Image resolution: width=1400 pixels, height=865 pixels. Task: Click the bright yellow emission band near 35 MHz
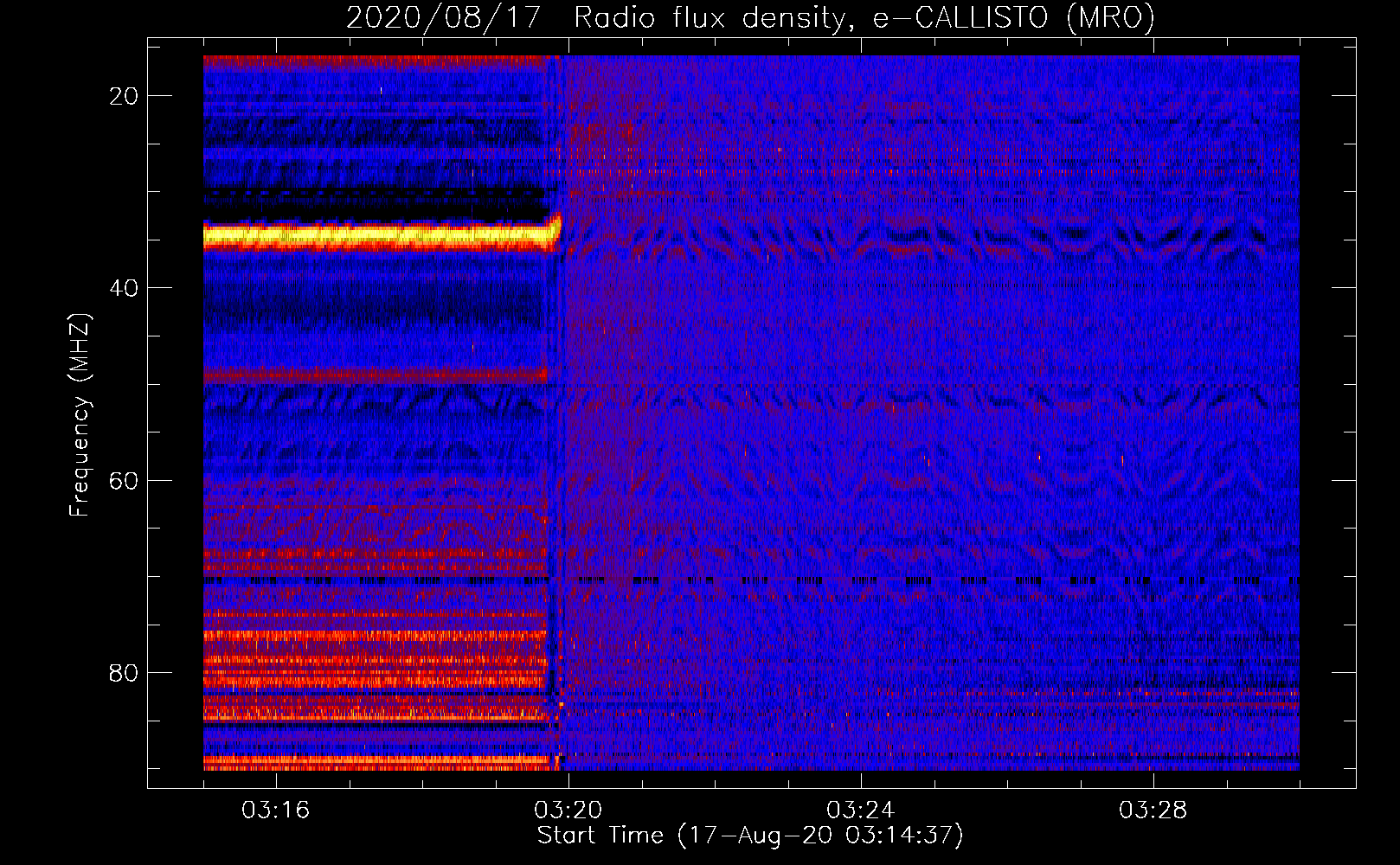[x=381, y=235]
